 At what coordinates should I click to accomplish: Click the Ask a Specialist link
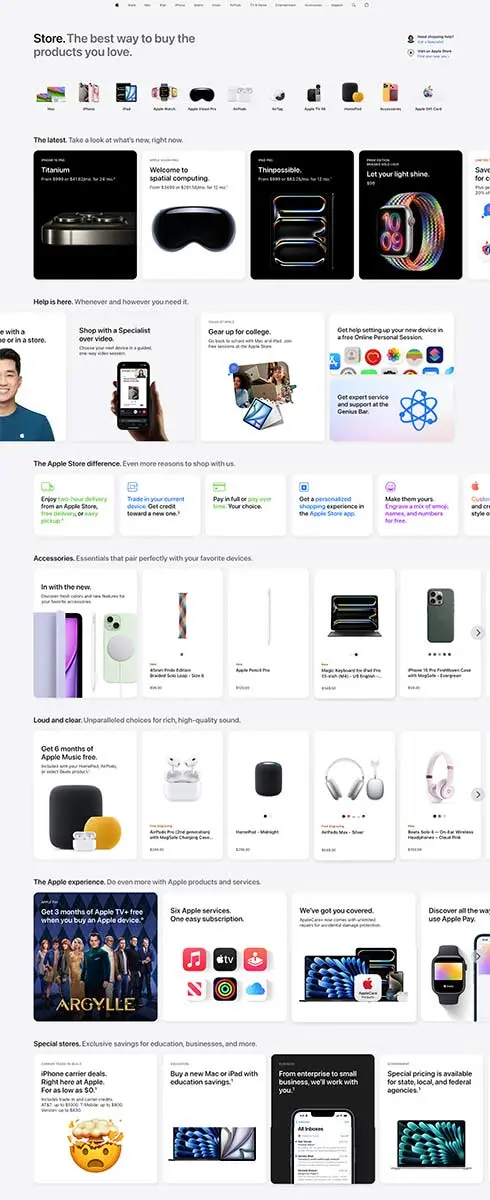pyautogui.click(x=430, y=40)
